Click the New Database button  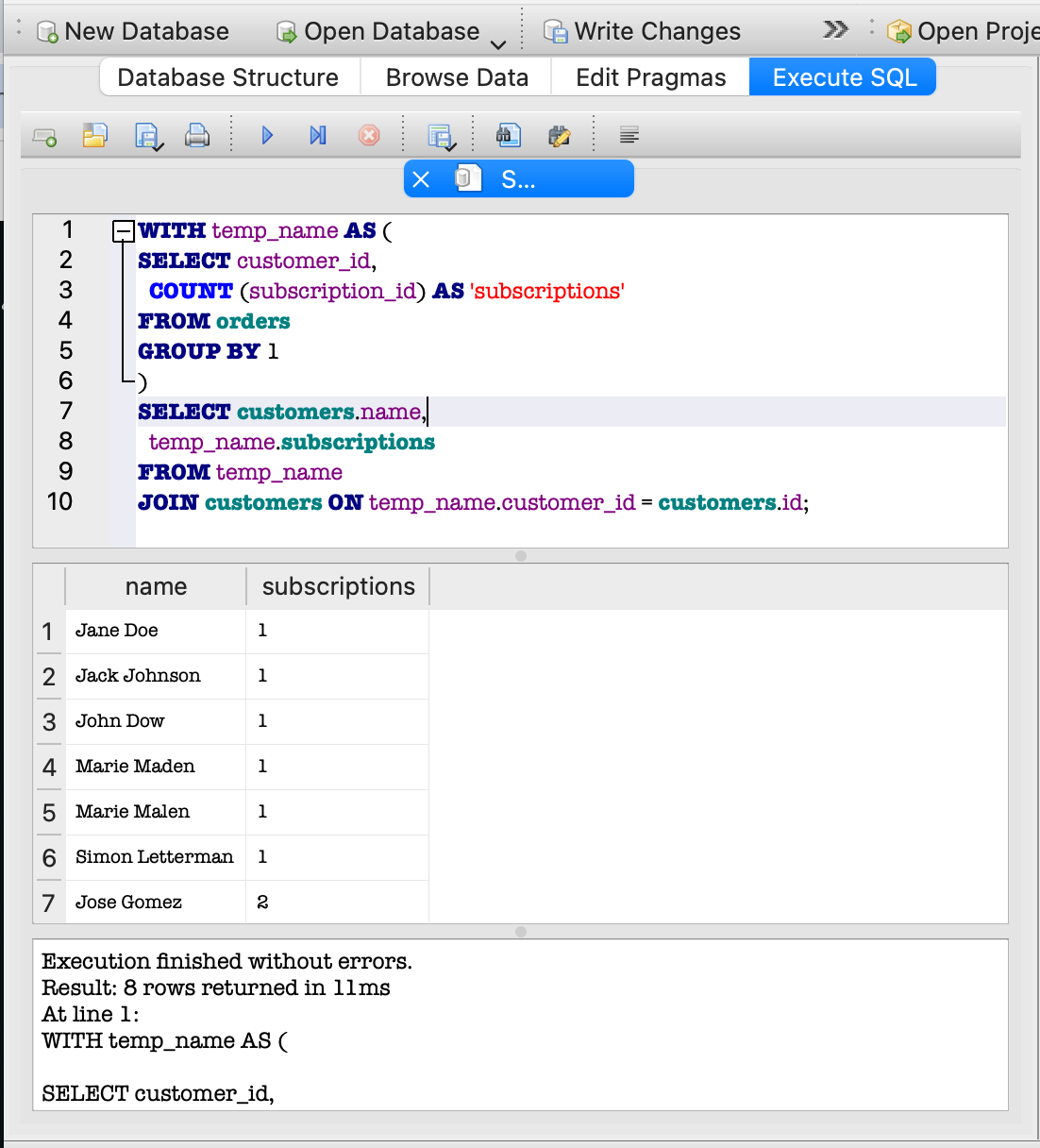point(132,31)
